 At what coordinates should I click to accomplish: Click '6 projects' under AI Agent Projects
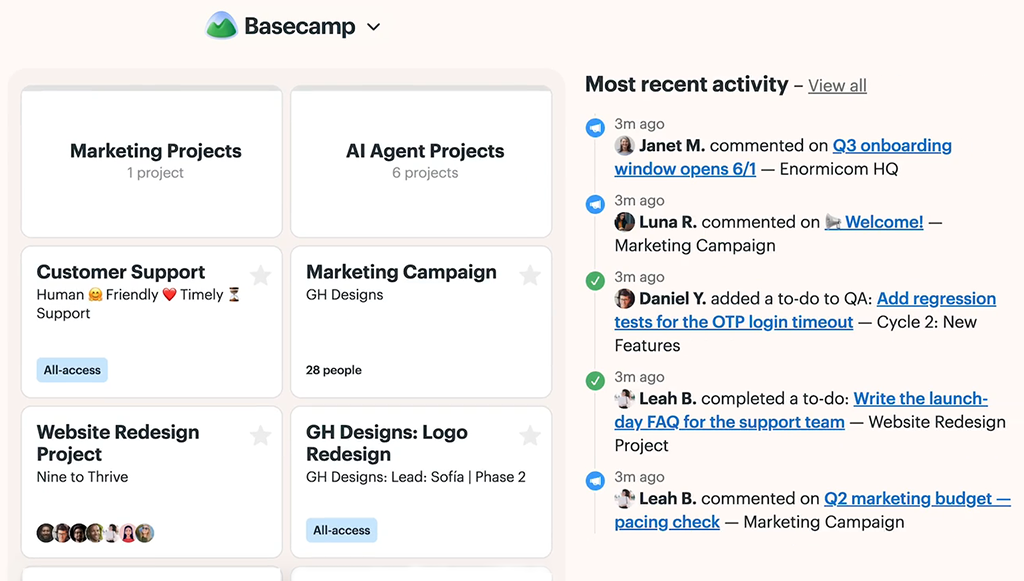tap(425, 172)
